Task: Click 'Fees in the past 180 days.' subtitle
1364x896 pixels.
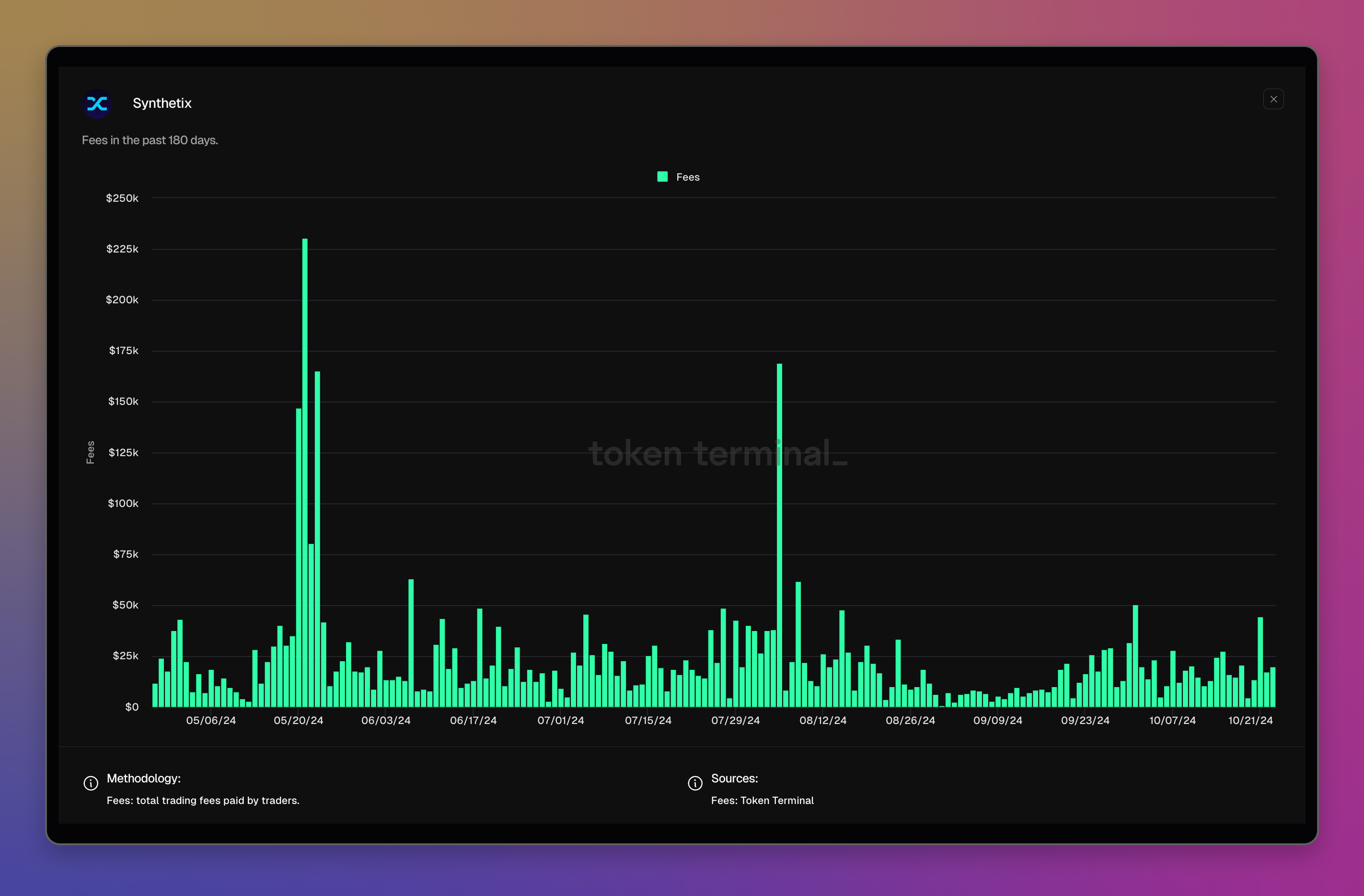Action: pos(150,140)
